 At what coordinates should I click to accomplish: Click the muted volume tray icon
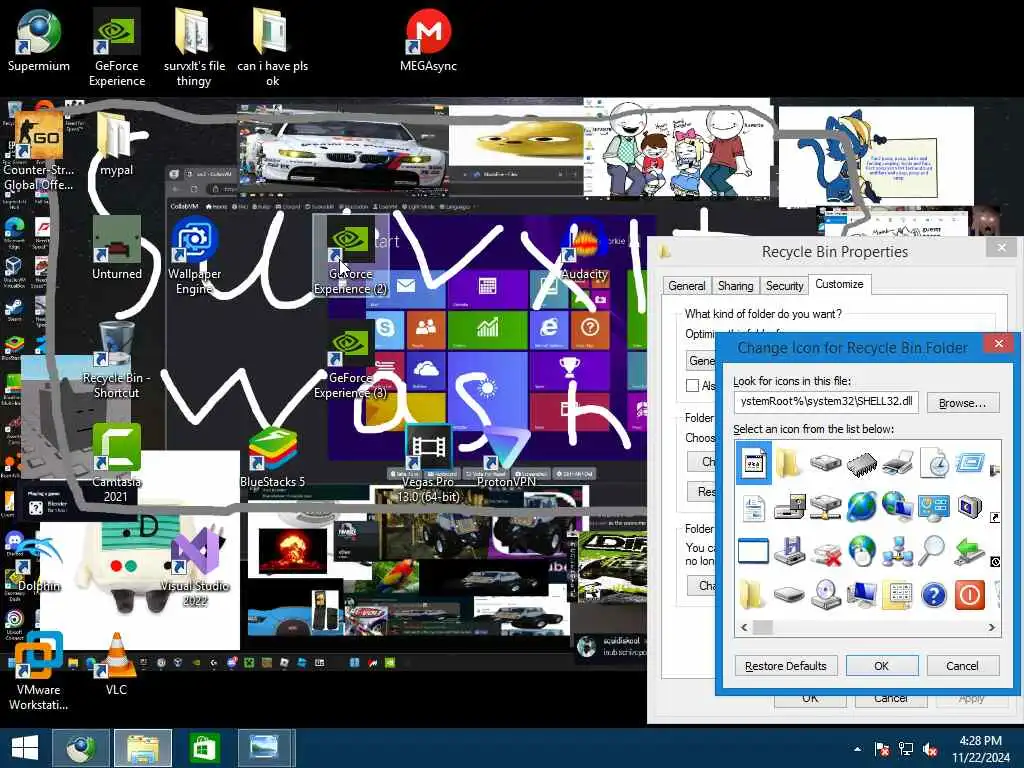click(930, 749)
